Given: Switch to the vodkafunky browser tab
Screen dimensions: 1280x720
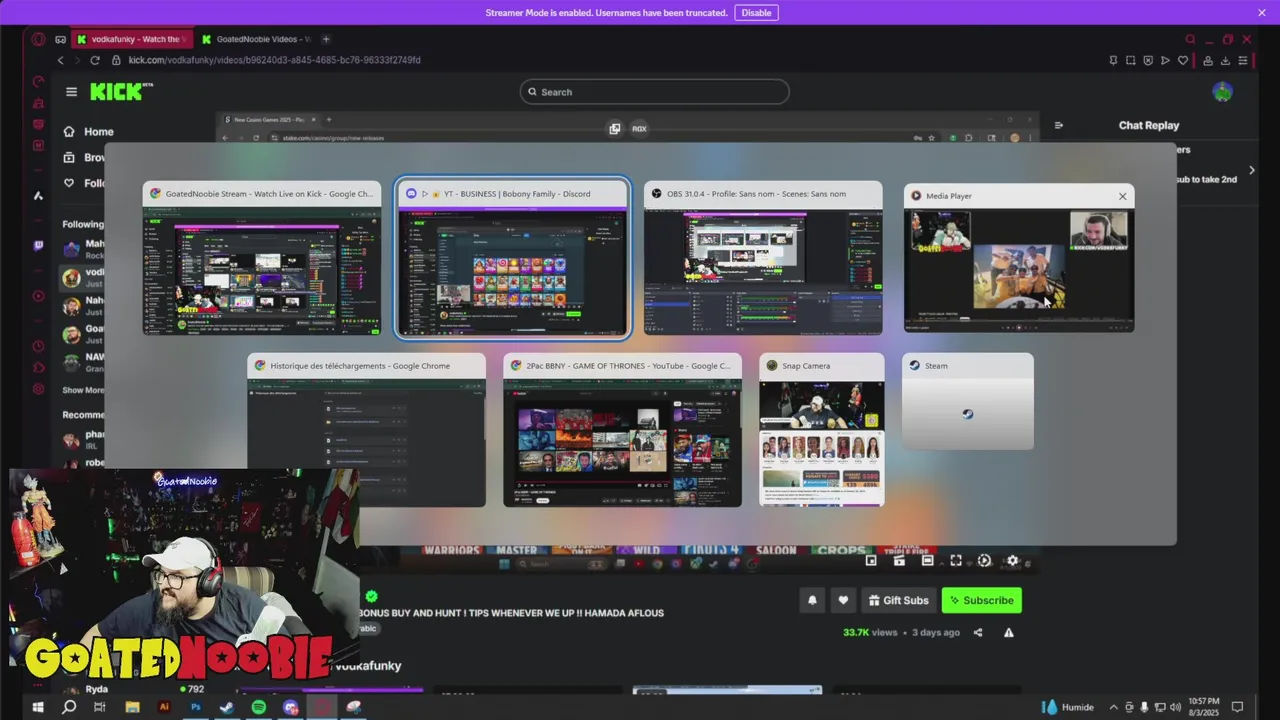Looking at the screenshot, I should pos(131,39).
